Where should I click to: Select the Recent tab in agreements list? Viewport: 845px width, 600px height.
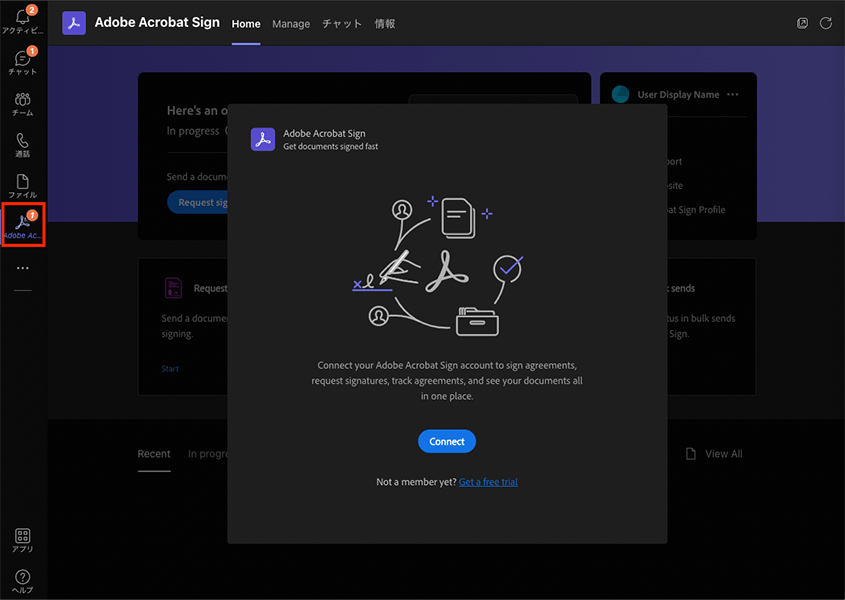click(x=154, y=454)
